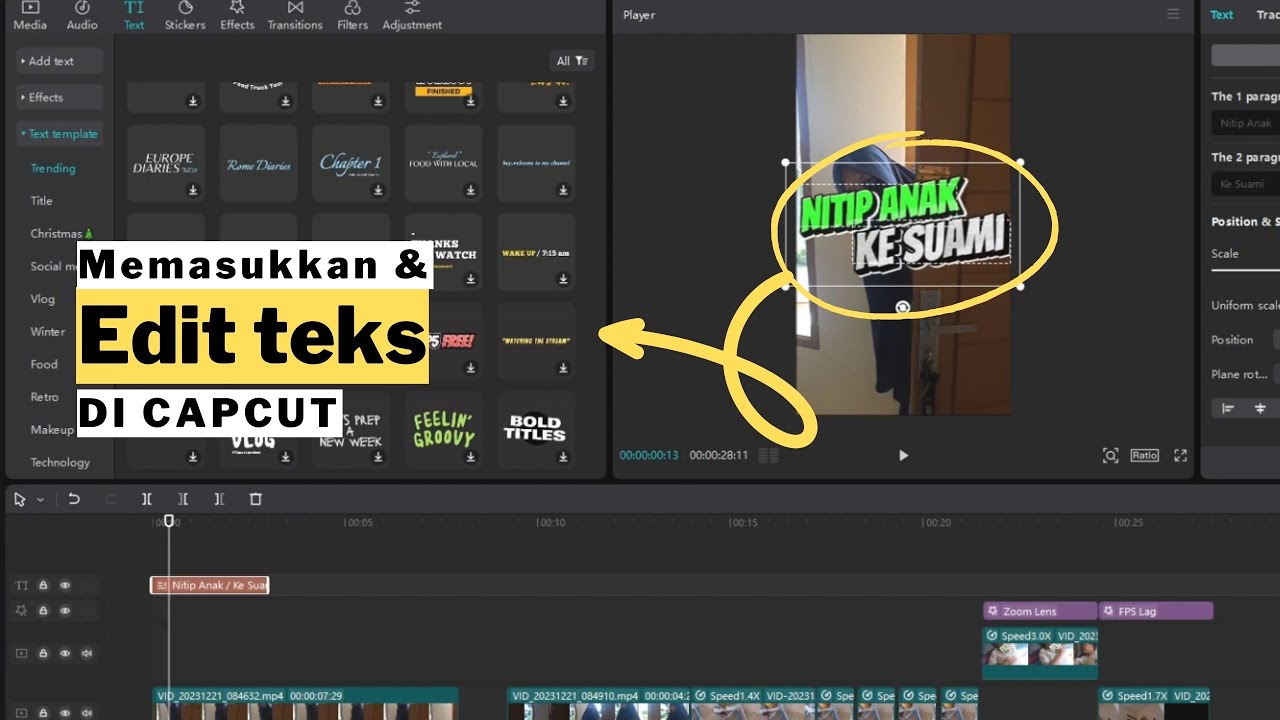
Task: Split the clip at the playhead
Action: (147, 499)
